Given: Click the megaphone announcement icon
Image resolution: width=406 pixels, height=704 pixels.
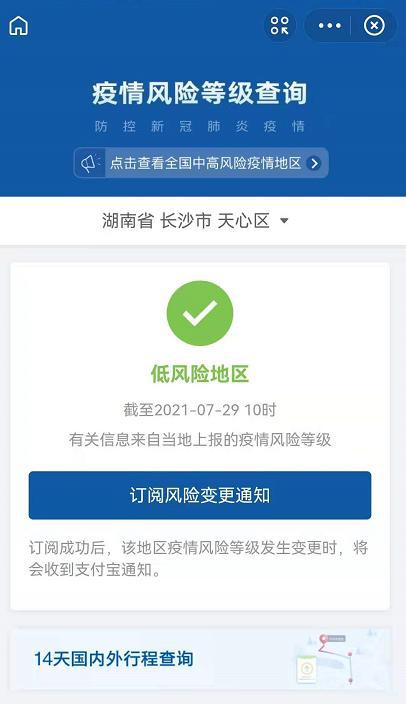Looking at the screenshot, I should coord(90,163).
